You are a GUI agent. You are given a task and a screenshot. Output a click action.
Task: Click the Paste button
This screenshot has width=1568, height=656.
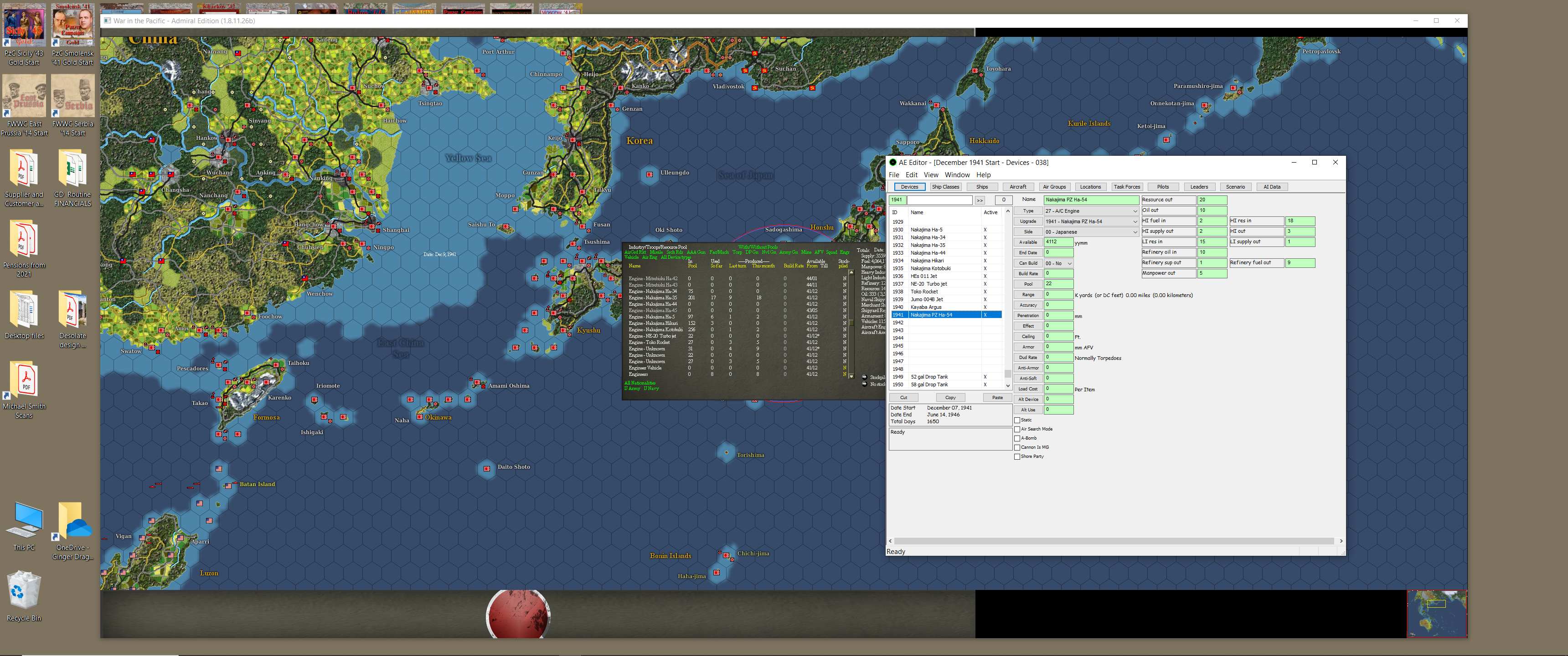[997, 397]
